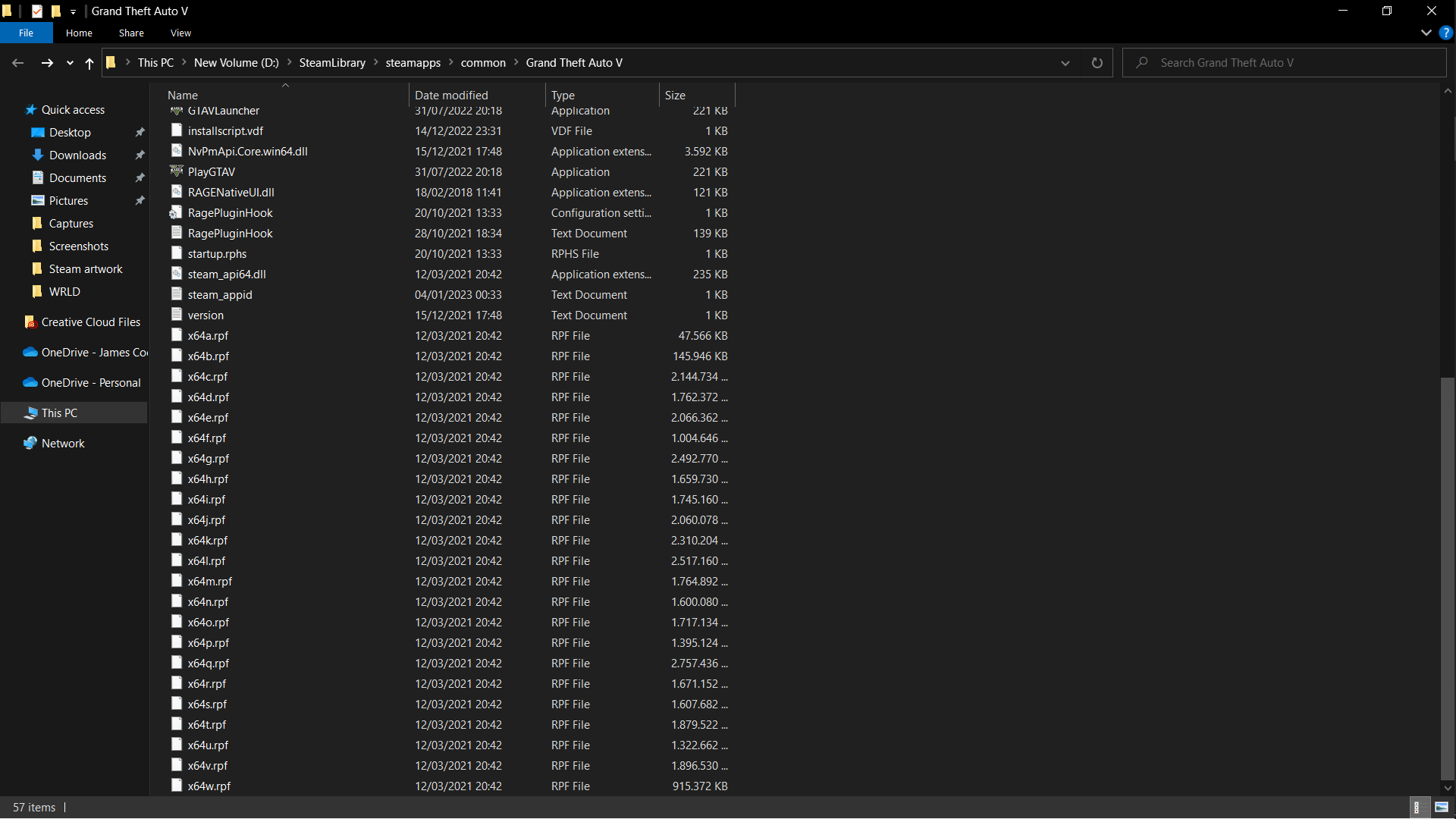Click the Back navigation arrow
Viewport: 1456px width, 819px height.
coord(18,63)
